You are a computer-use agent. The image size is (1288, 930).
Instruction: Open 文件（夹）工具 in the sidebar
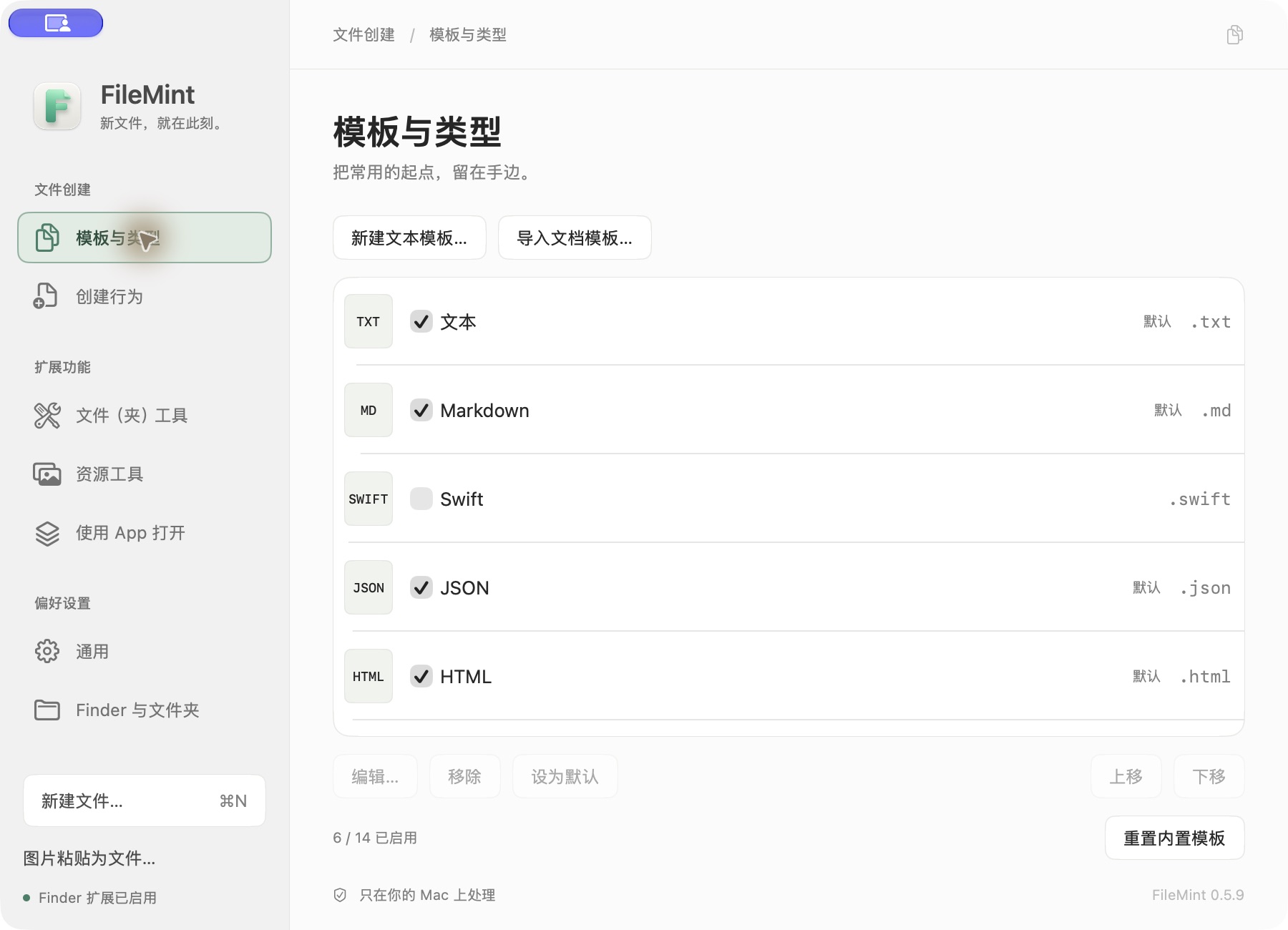pyautogui.click(x=145, y=415)
